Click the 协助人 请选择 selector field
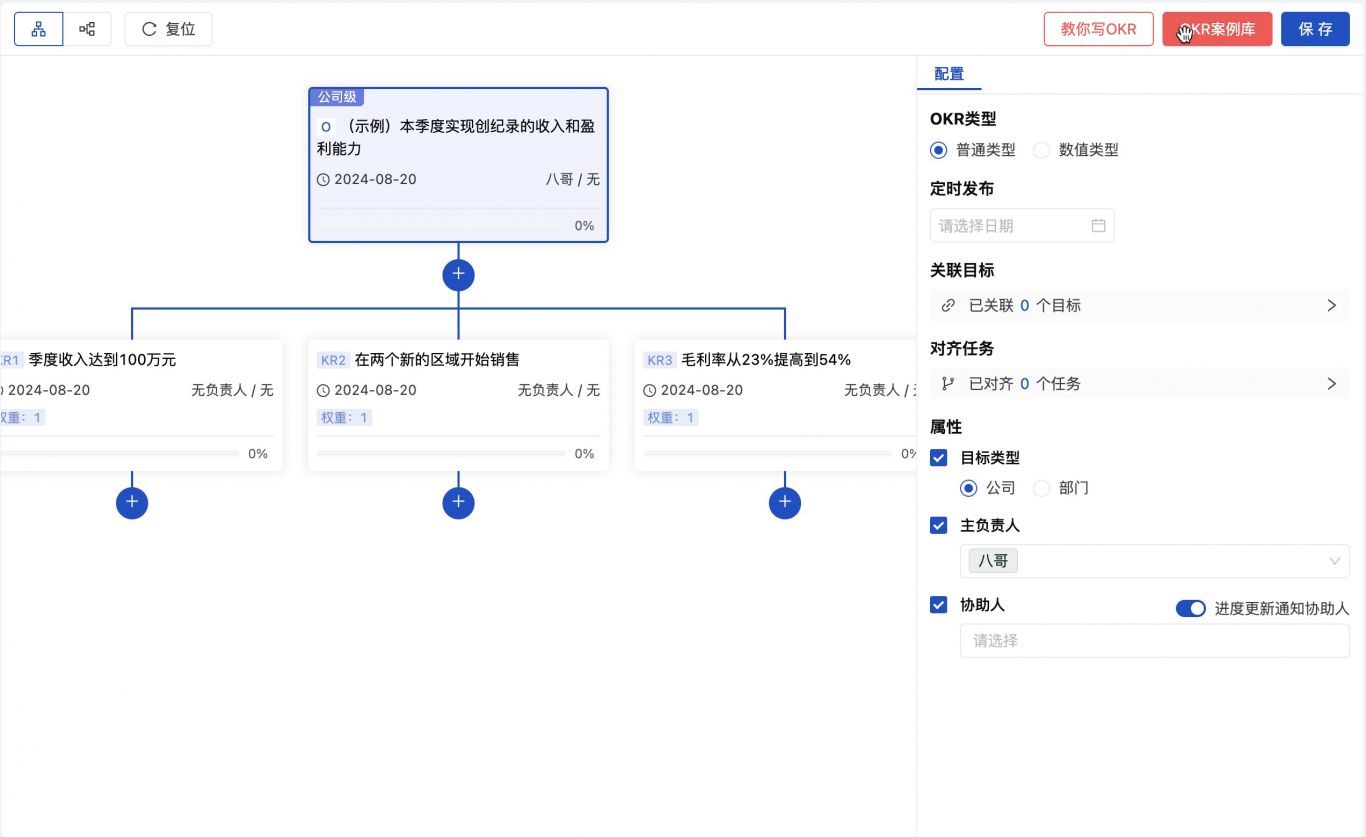The width and height of the screenshot is (1366, 837). [x=1155, y=641]
